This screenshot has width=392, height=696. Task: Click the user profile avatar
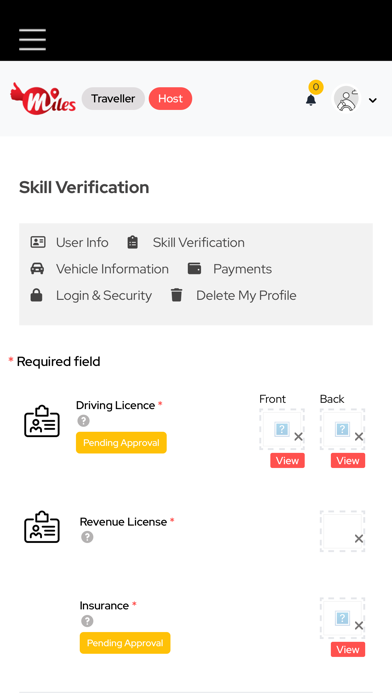[346, 99]
